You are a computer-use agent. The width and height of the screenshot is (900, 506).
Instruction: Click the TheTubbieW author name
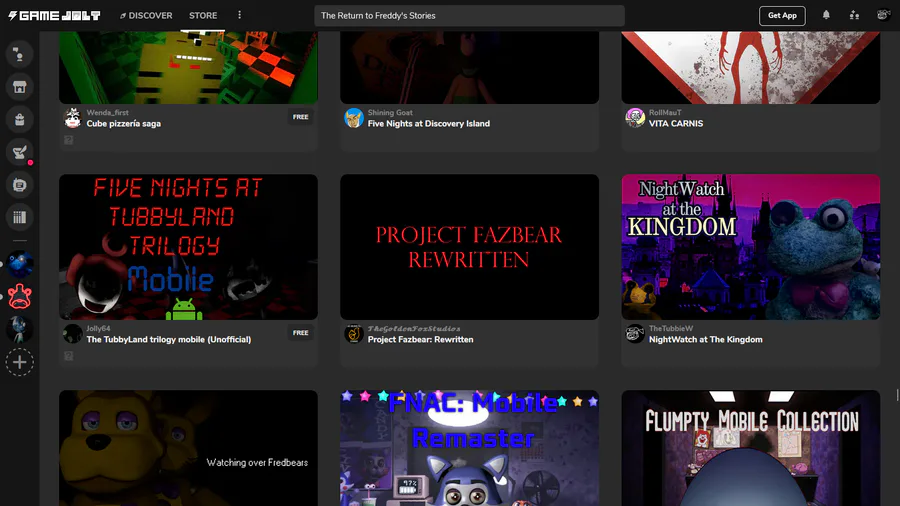(671, 329)
